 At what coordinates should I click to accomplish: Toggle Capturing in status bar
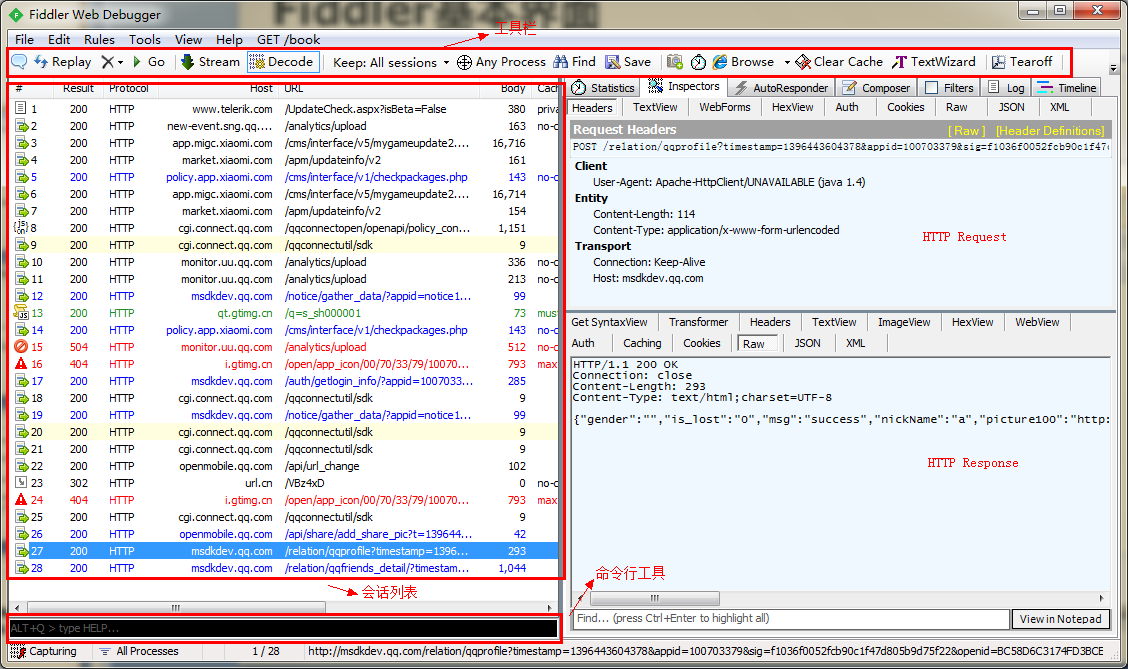[43, 651]
